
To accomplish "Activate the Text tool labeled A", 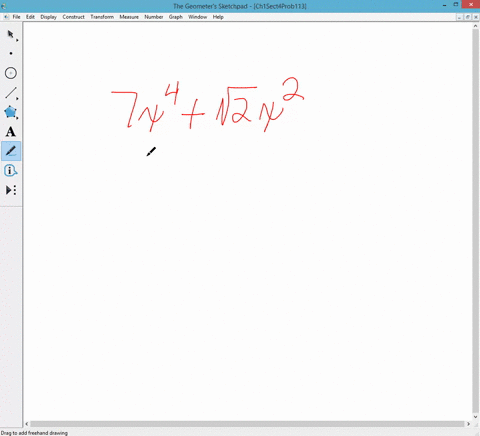I will click(11, 132).
